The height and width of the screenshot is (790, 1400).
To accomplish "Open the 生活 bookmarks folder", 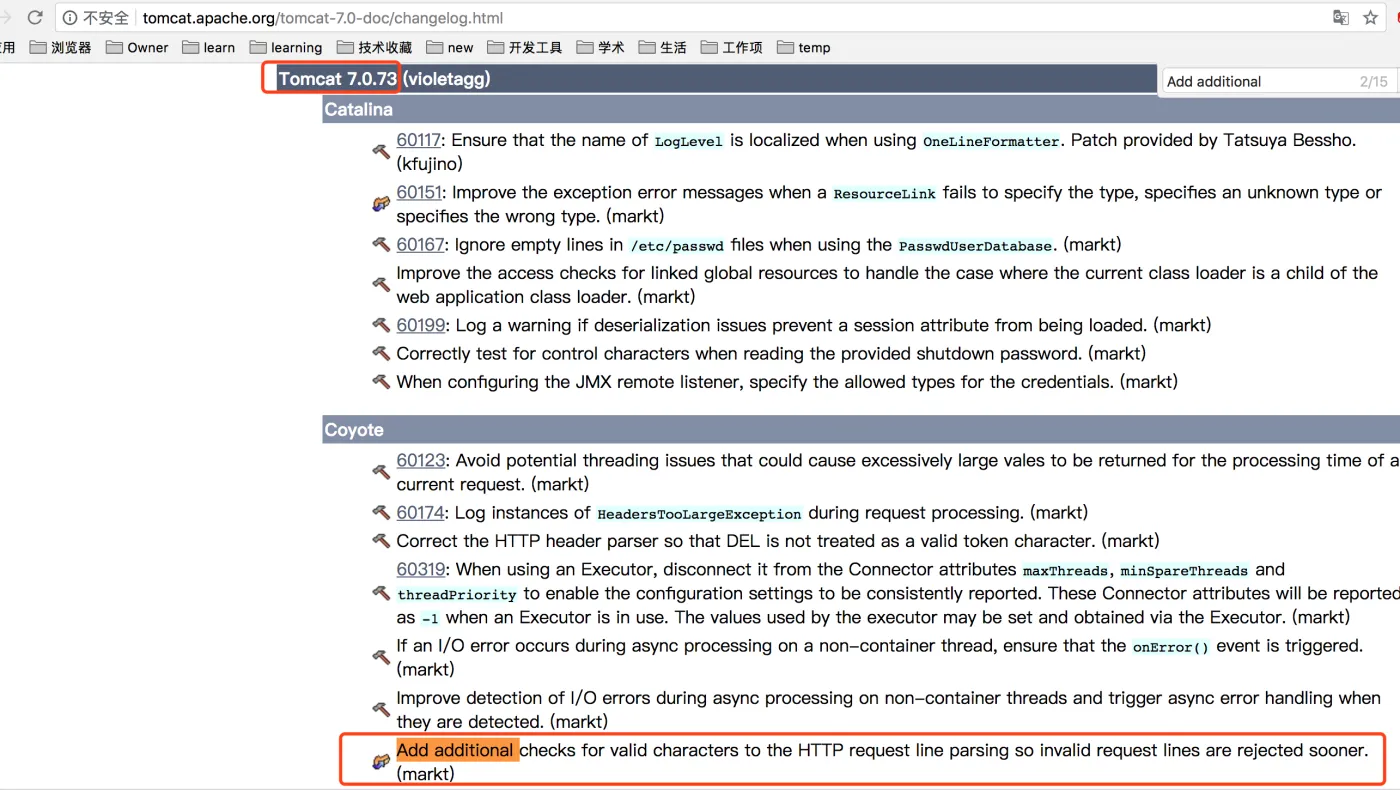I will click(x=662, y=47).
